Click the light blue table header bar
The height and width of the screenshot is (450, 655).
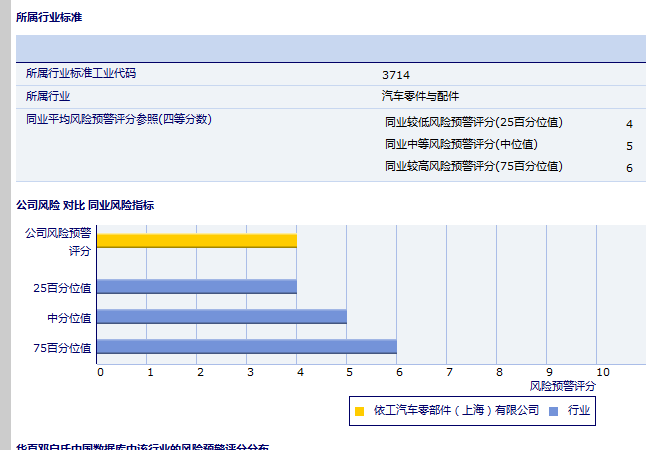pos(330,49)
